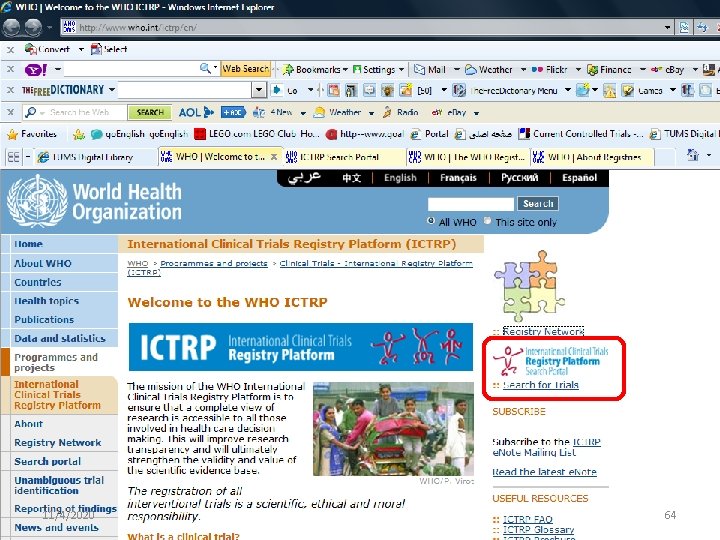Click Programmes and projects breadcrumb link

(x=214, y=263)
